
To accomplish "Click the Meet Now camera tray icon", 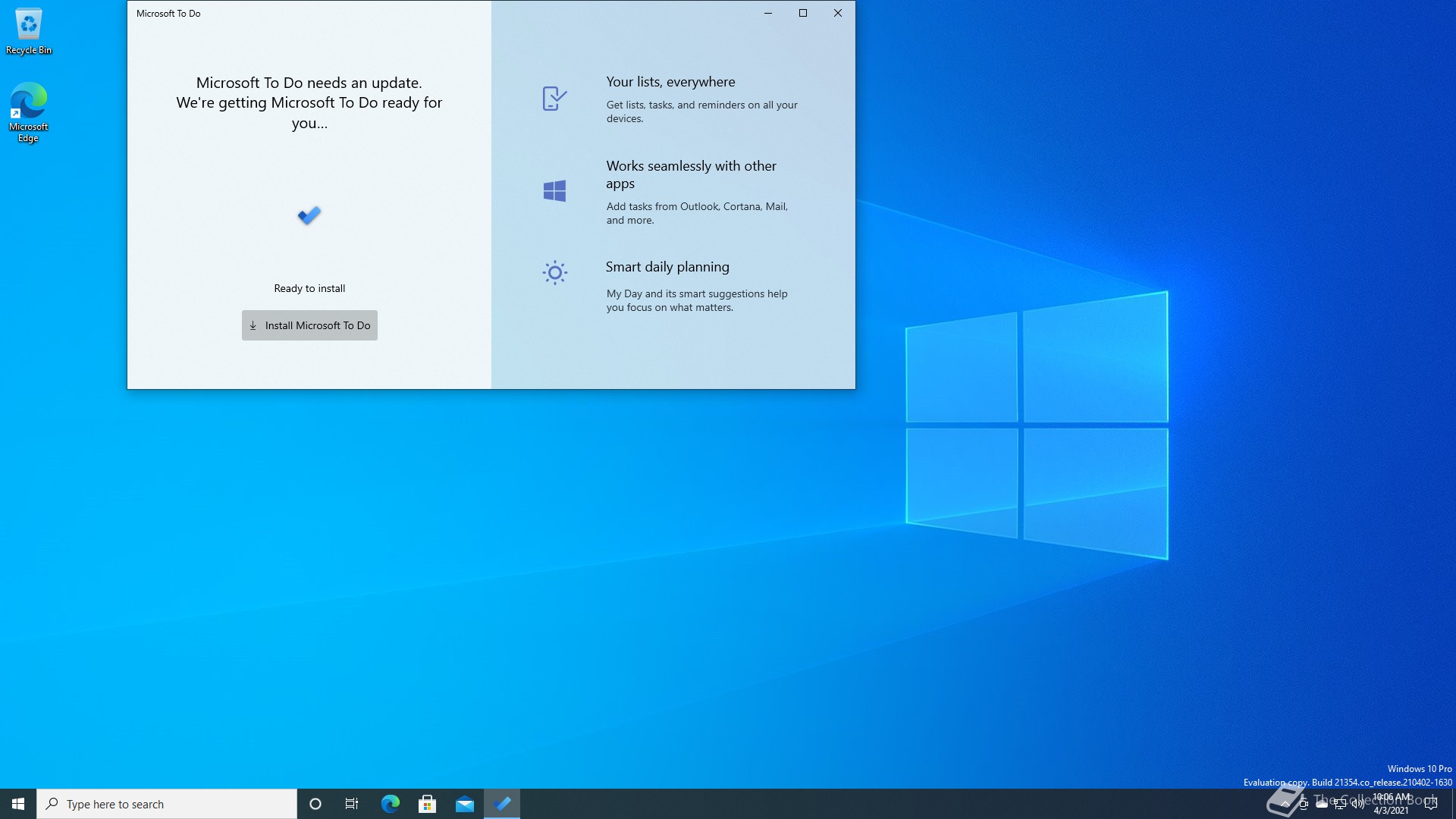I will 1304,804.
